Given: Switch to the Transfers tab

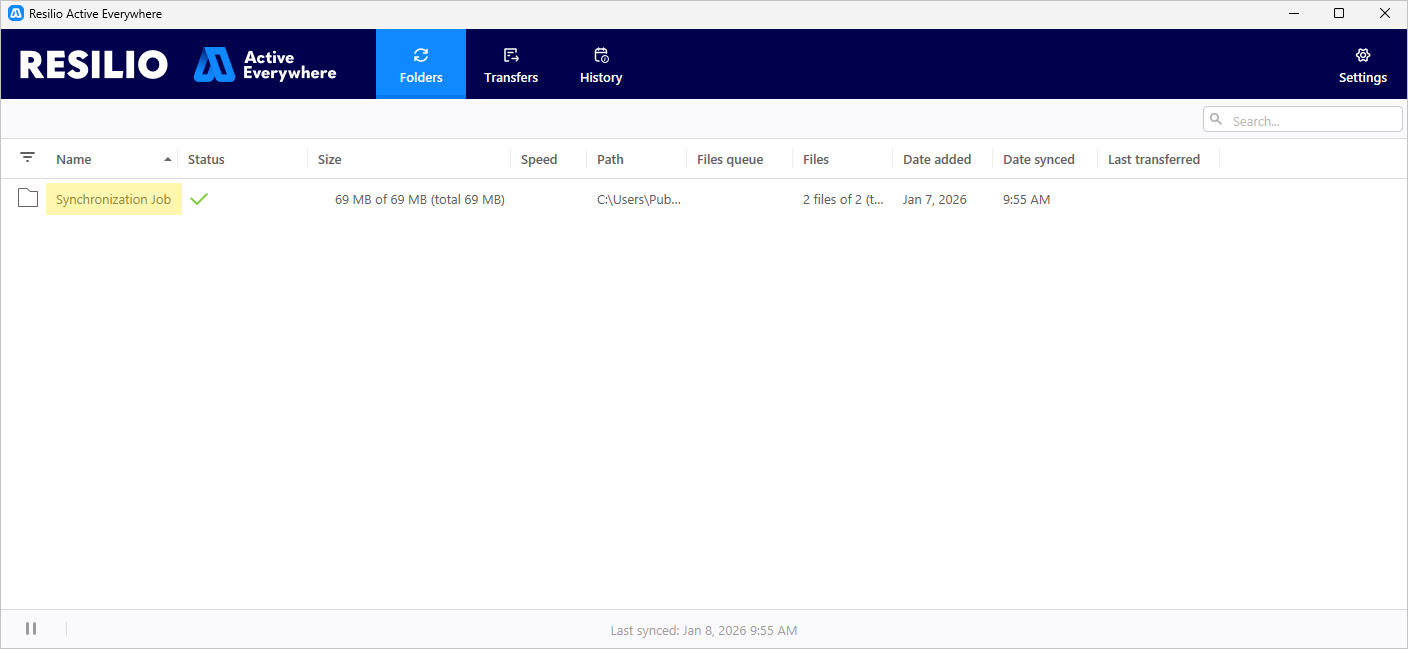Looking at the screenshot, I should 511,64.
